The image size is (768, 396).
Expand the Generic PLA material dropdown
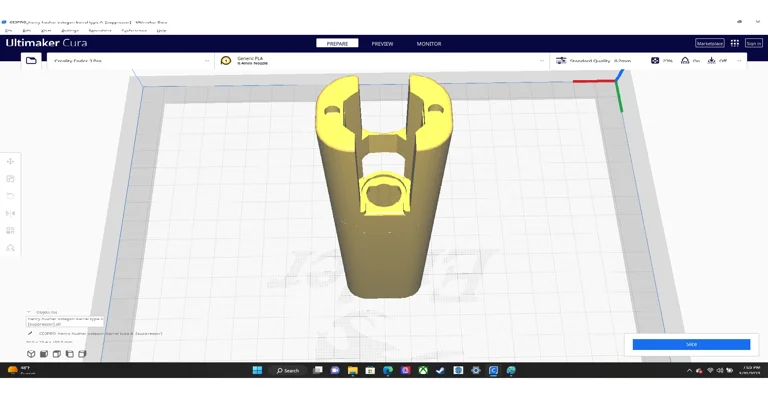point(382,61)
